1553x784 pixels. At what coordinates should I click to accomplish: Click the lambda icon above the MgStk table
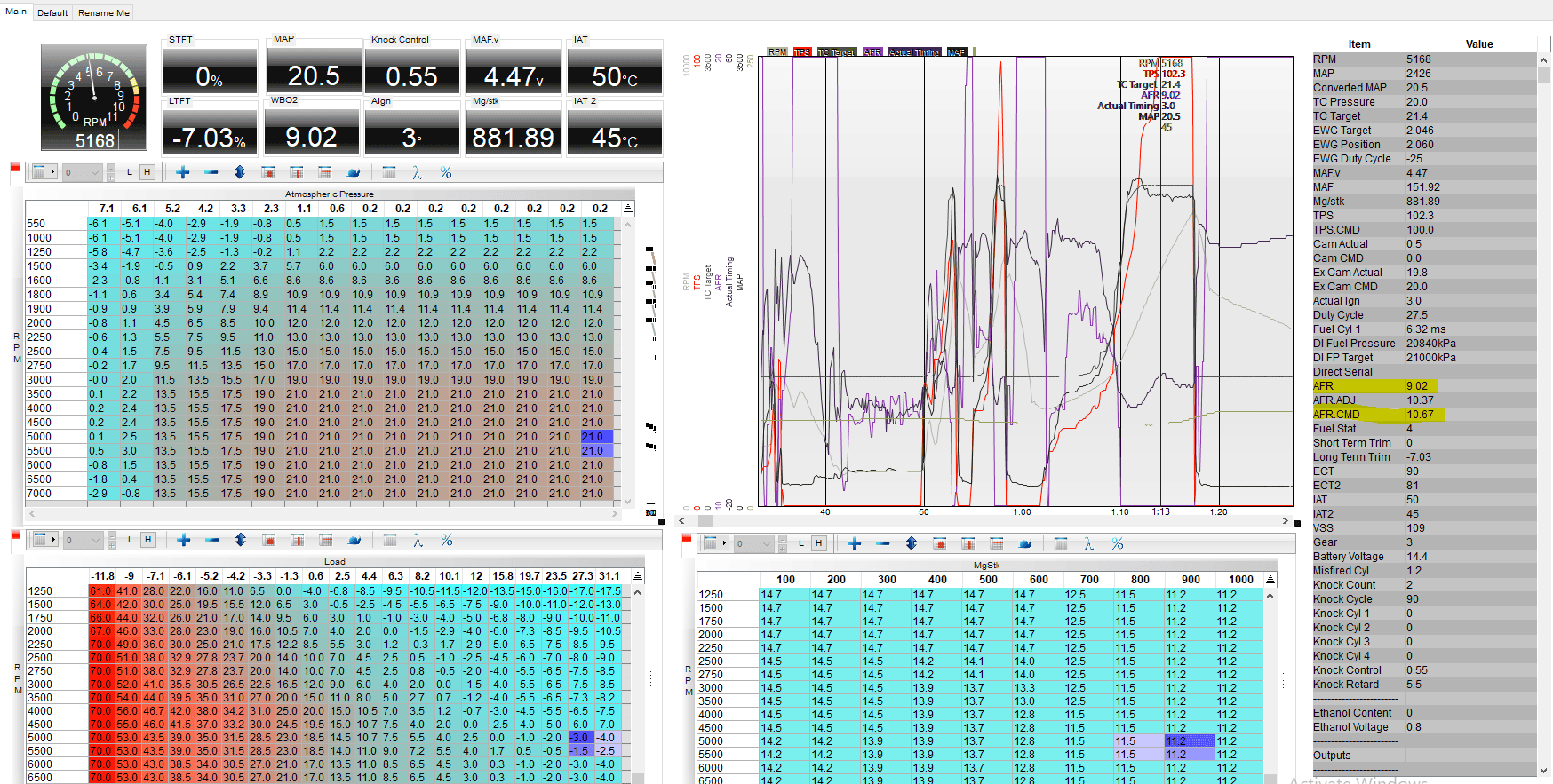(x=1088, y=543)
